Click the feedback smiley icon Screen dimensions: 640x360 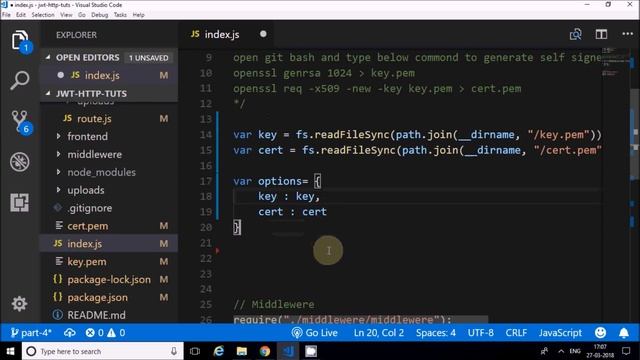(x=600, y=333)
